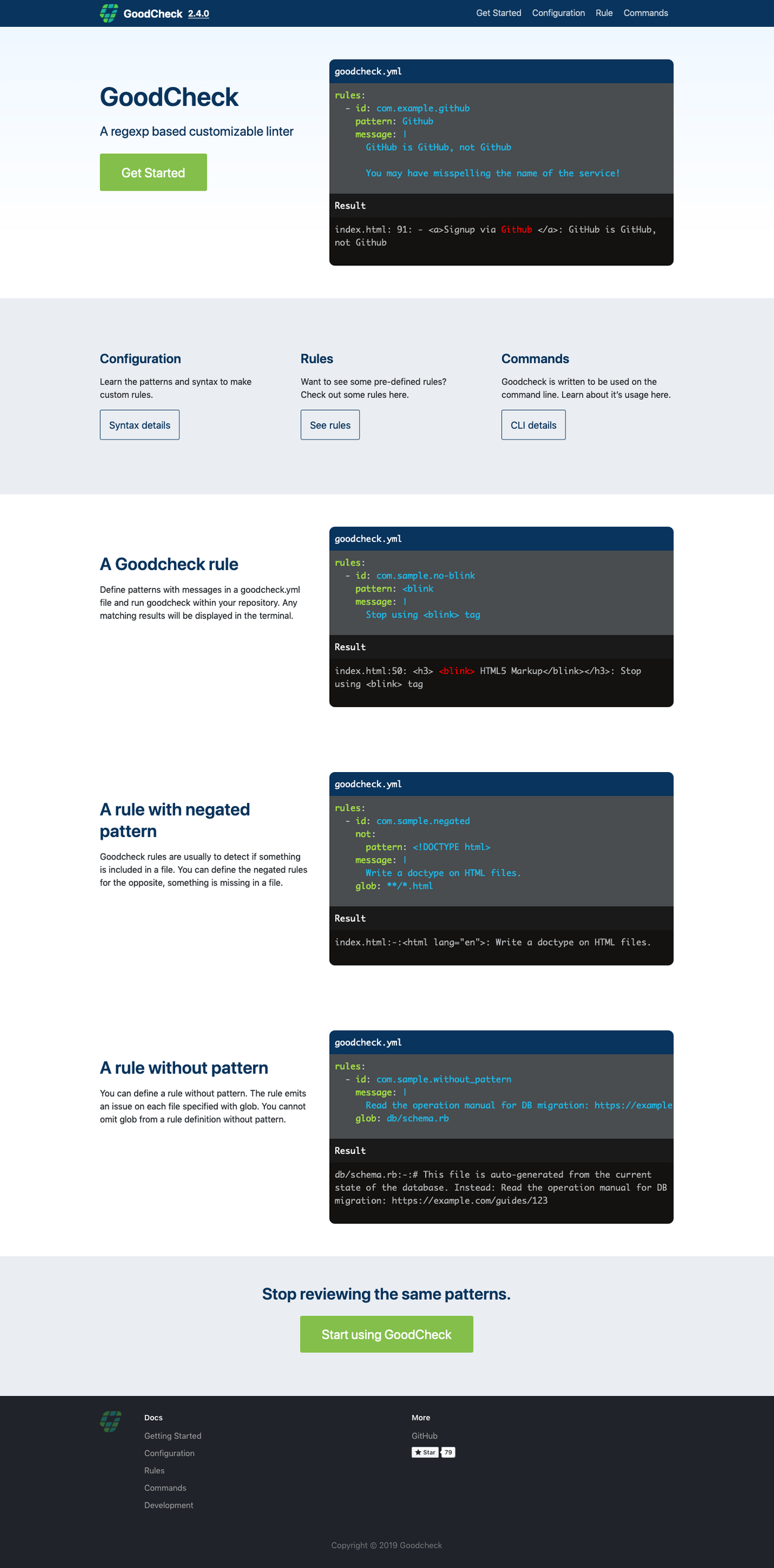Click the See rules button

tap(330, 425)
